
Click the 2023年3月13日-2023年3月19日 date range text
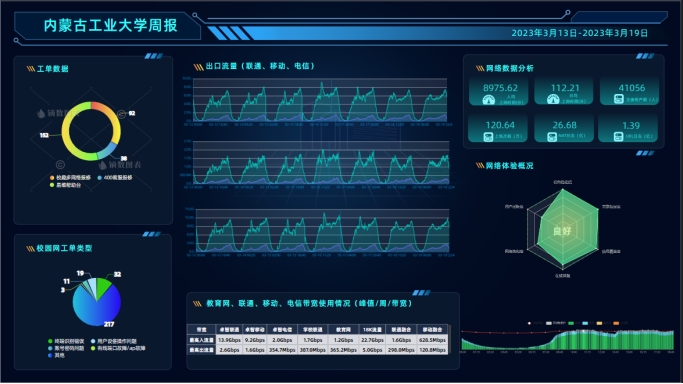point(579,33)
